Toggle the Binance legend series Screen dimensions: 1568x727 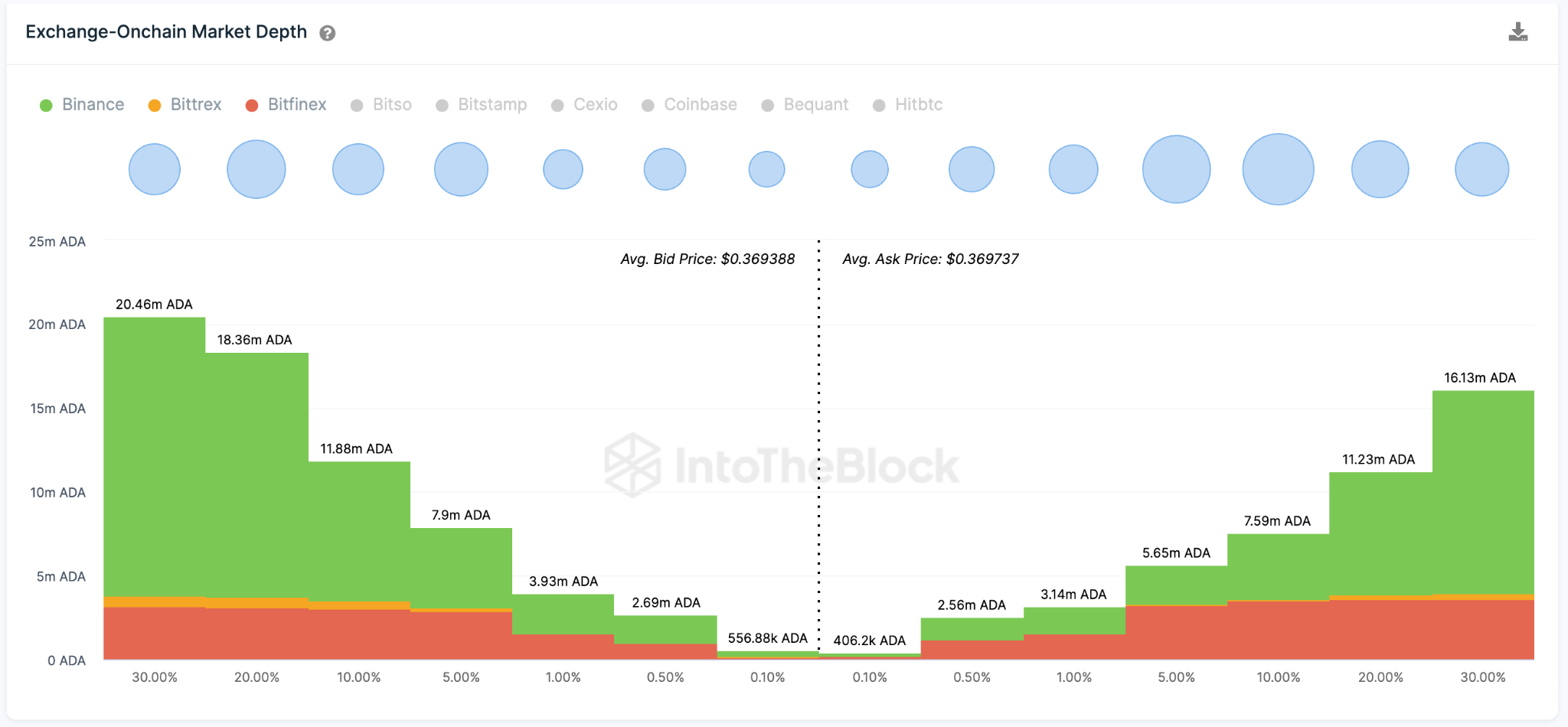tap(82, 105)
